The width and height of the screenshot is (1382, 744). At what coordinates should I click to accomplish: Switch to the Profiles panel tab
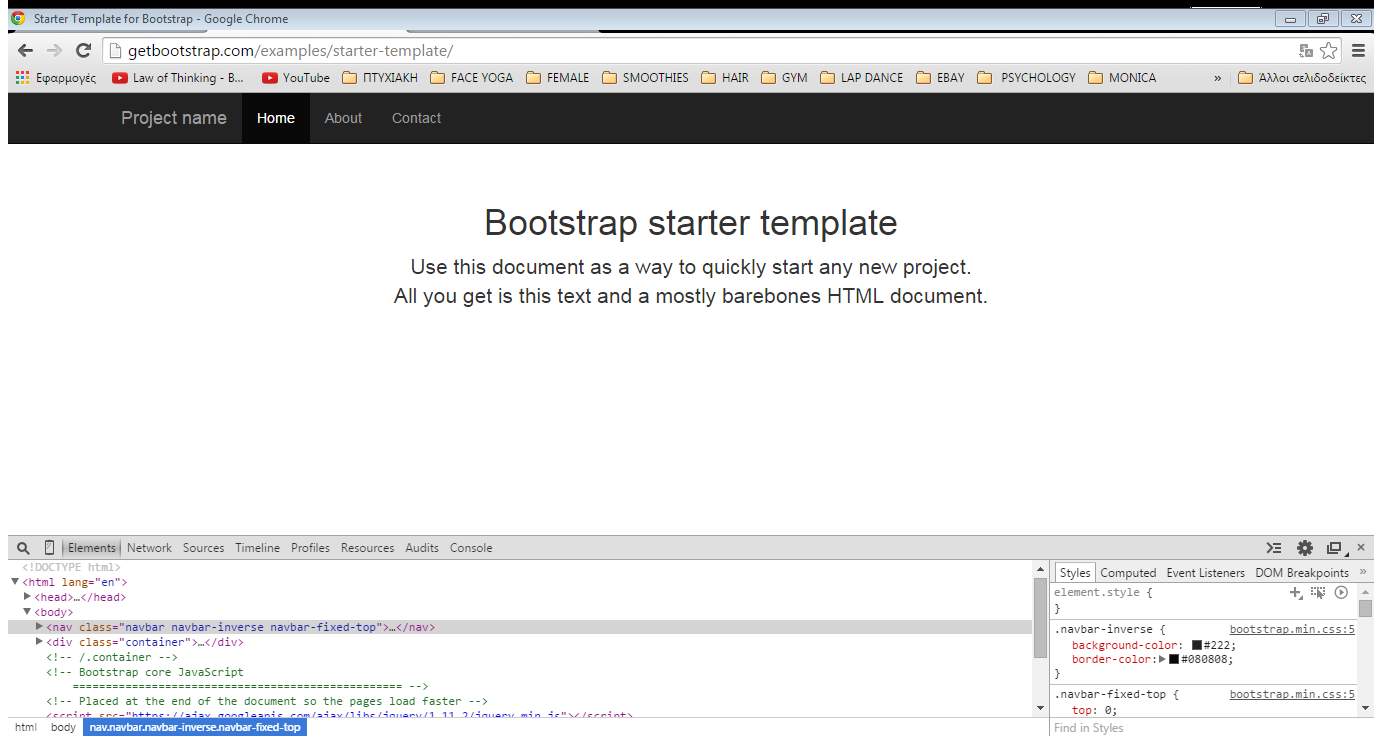(x=310, y=548)
